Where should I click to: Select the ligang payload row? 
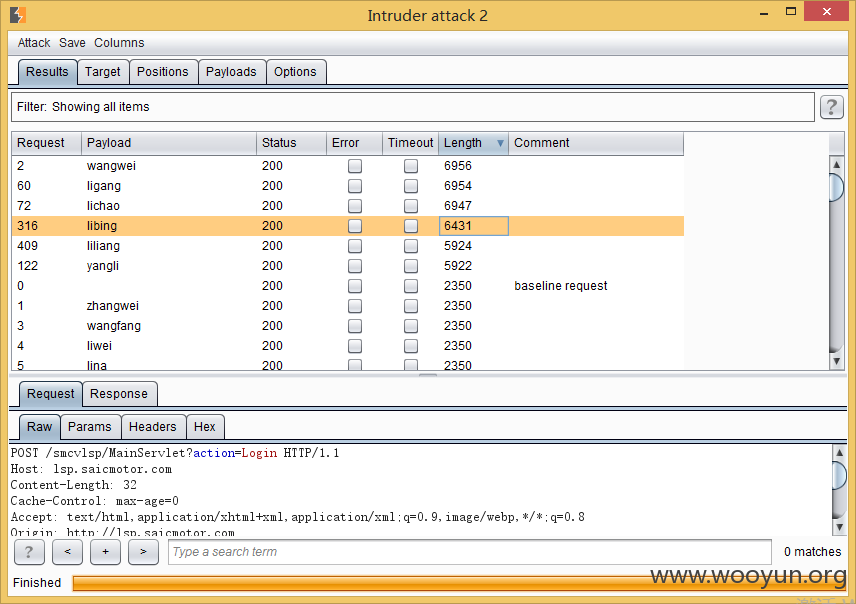347,186
